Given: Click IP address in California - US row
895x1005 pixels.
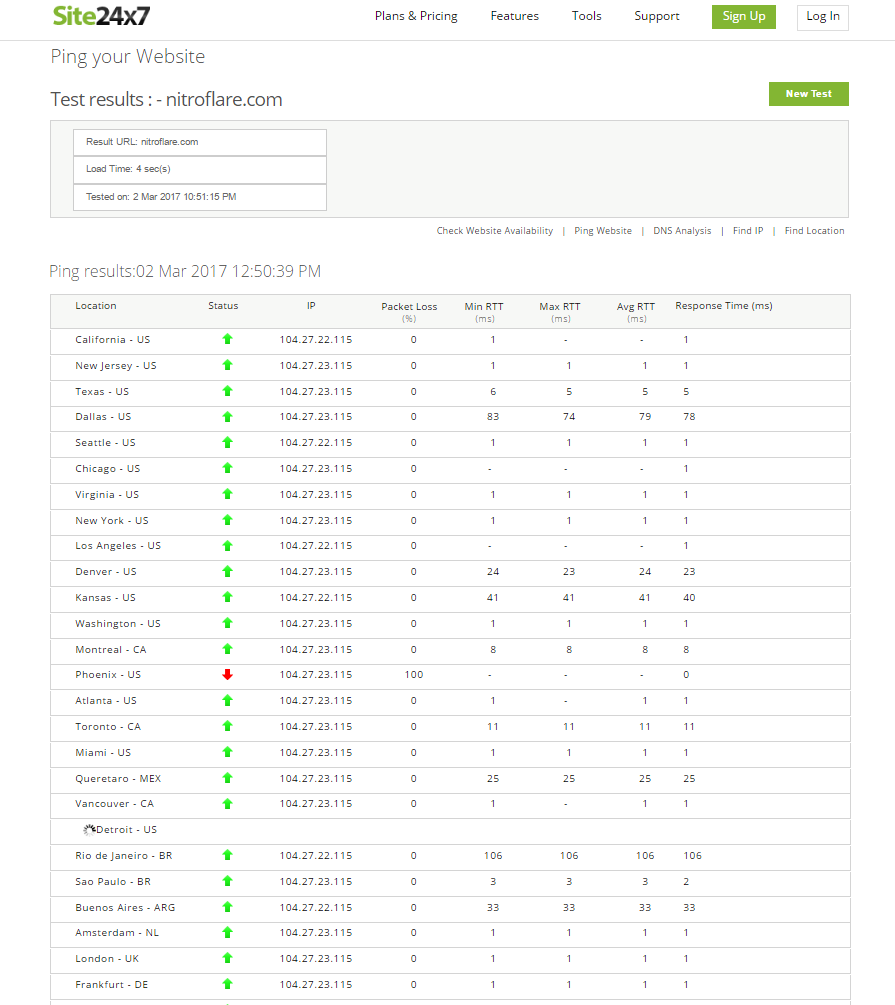Looking at the screenshot, I should pyautogui.click(x=316, y=340).
